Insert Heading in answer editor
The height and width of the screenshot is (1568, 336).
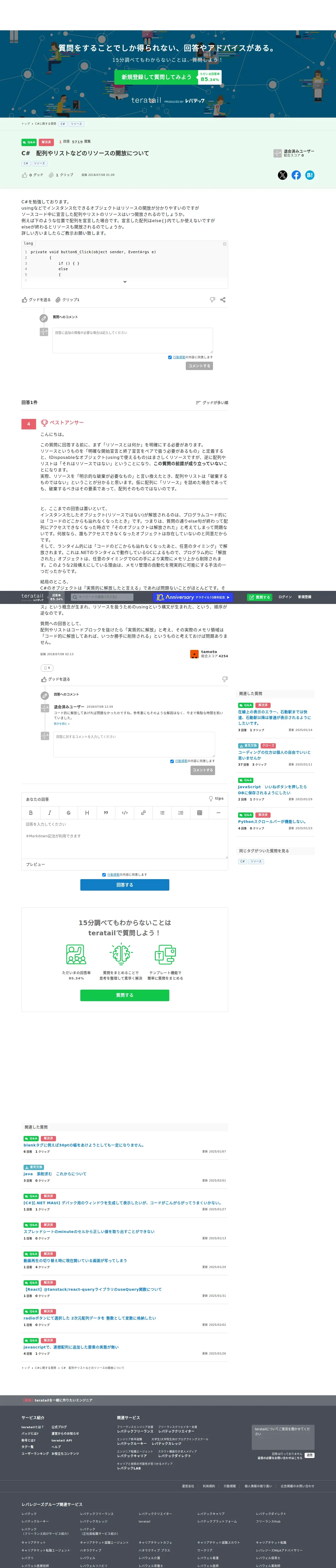click(87, 812)
